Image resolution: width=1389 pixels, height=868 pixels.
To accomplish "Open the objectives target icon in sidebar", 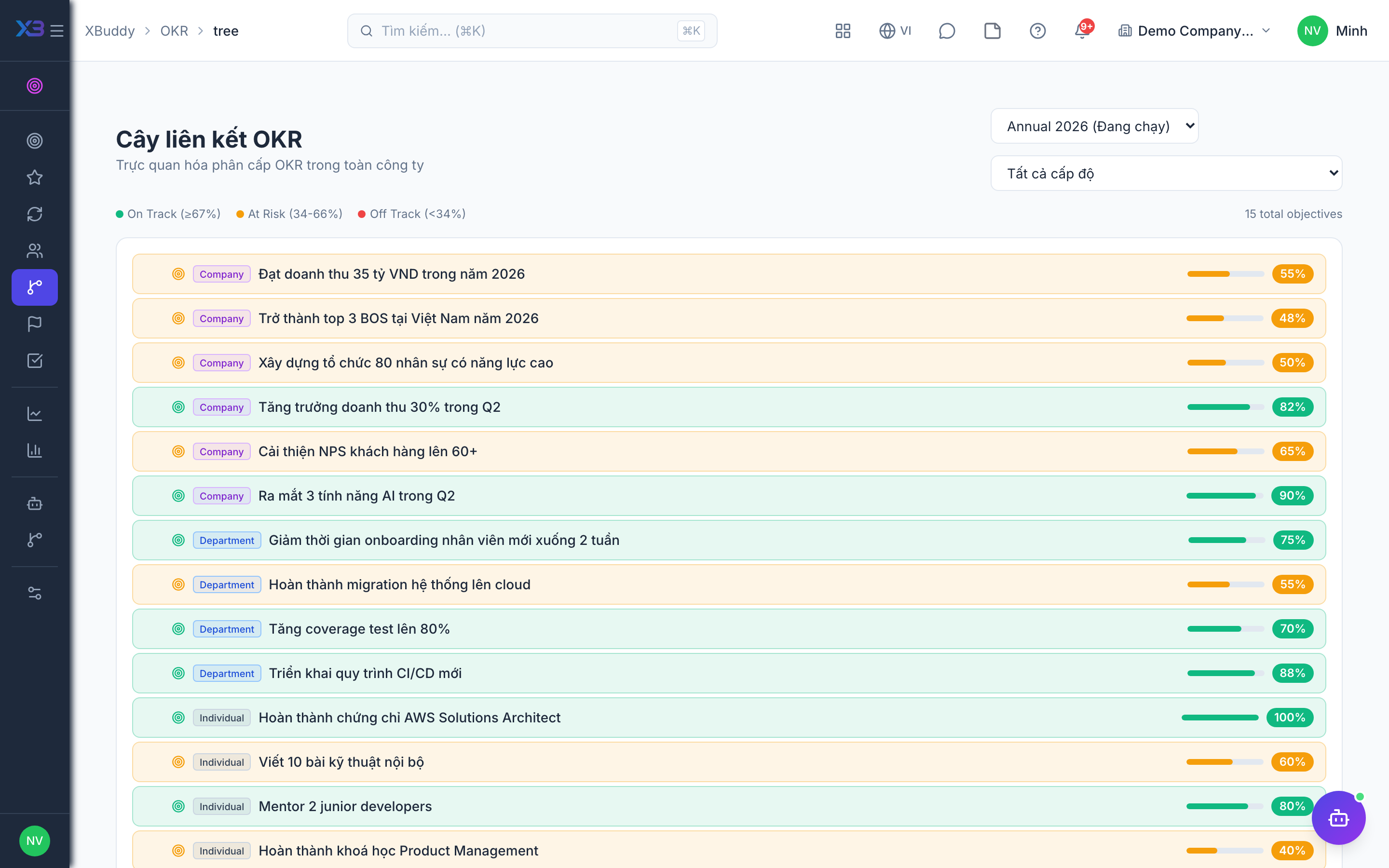I will (34, 141).
